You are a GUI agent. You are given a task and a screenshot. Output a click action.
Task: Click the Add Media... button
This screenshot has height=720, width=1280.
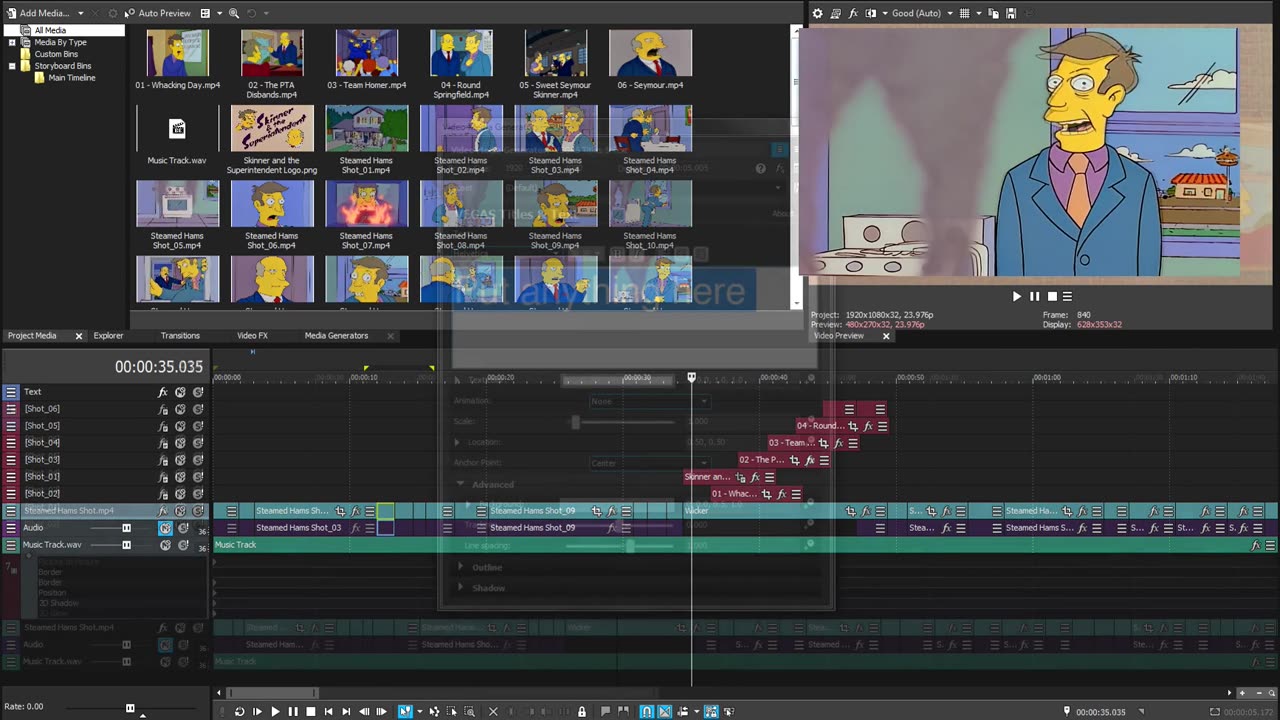point(38,13)
